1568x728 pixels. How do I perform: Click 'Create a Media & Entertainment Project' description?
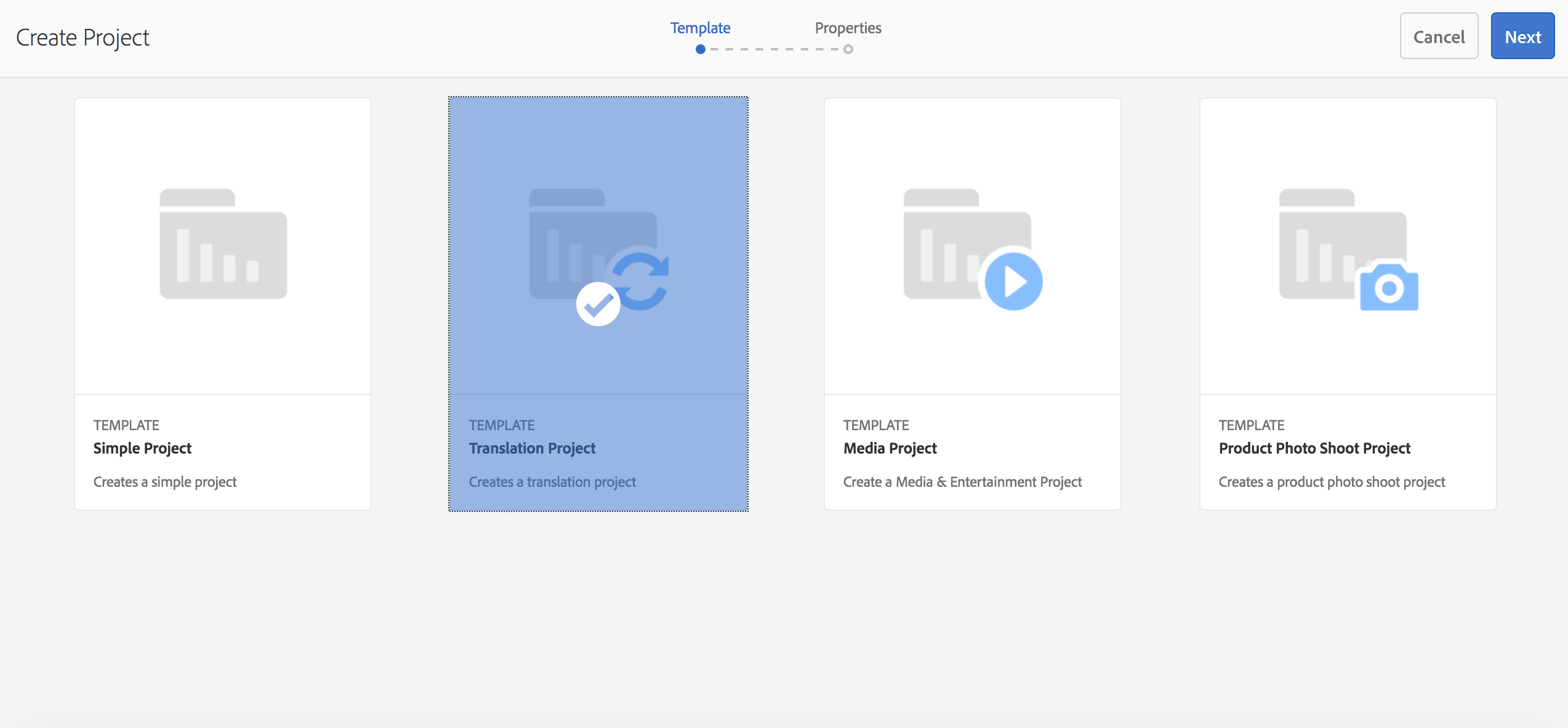(x=962, y=482)
